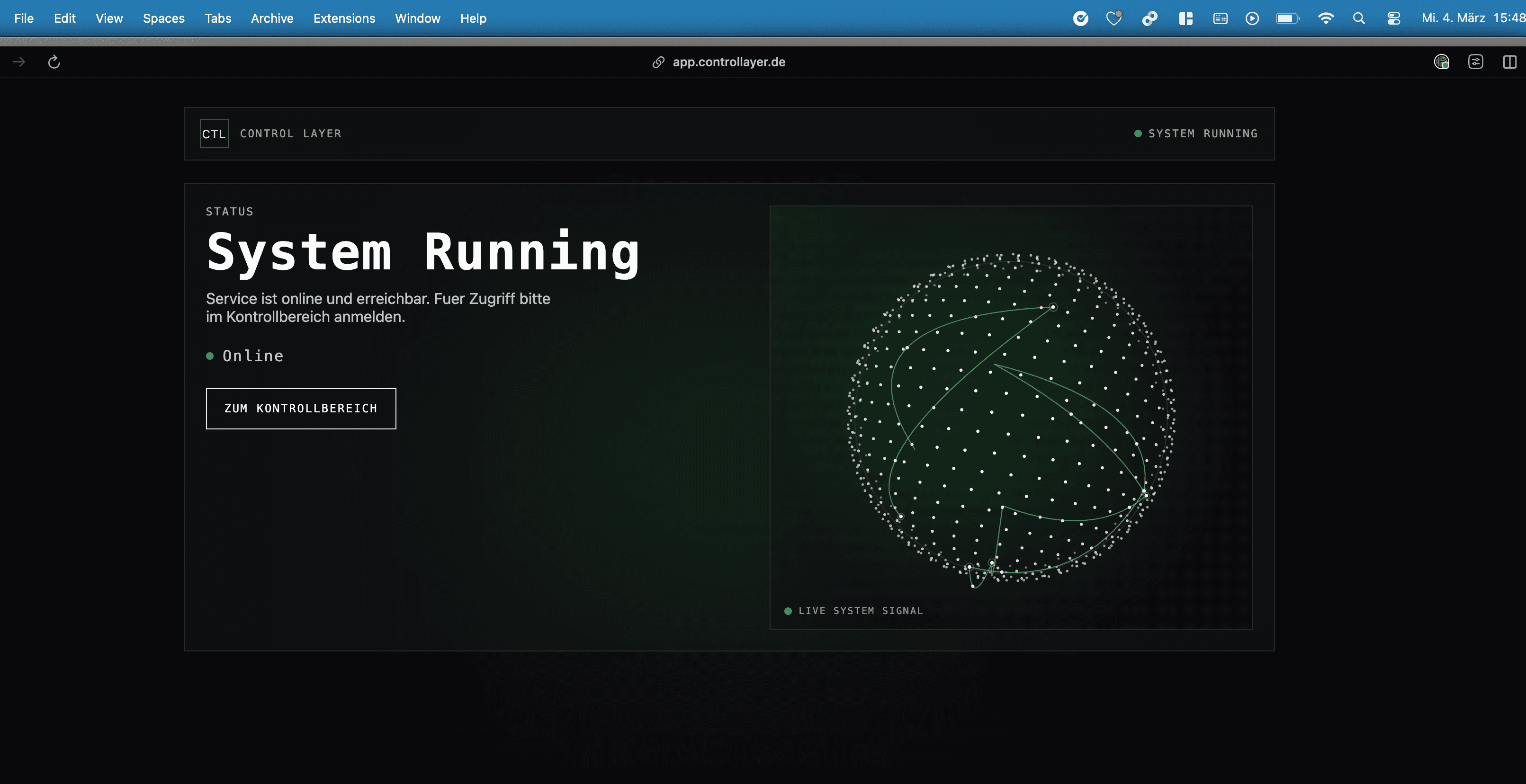Click the browser reload button
1526x784 pixels.
coord(54,62)
